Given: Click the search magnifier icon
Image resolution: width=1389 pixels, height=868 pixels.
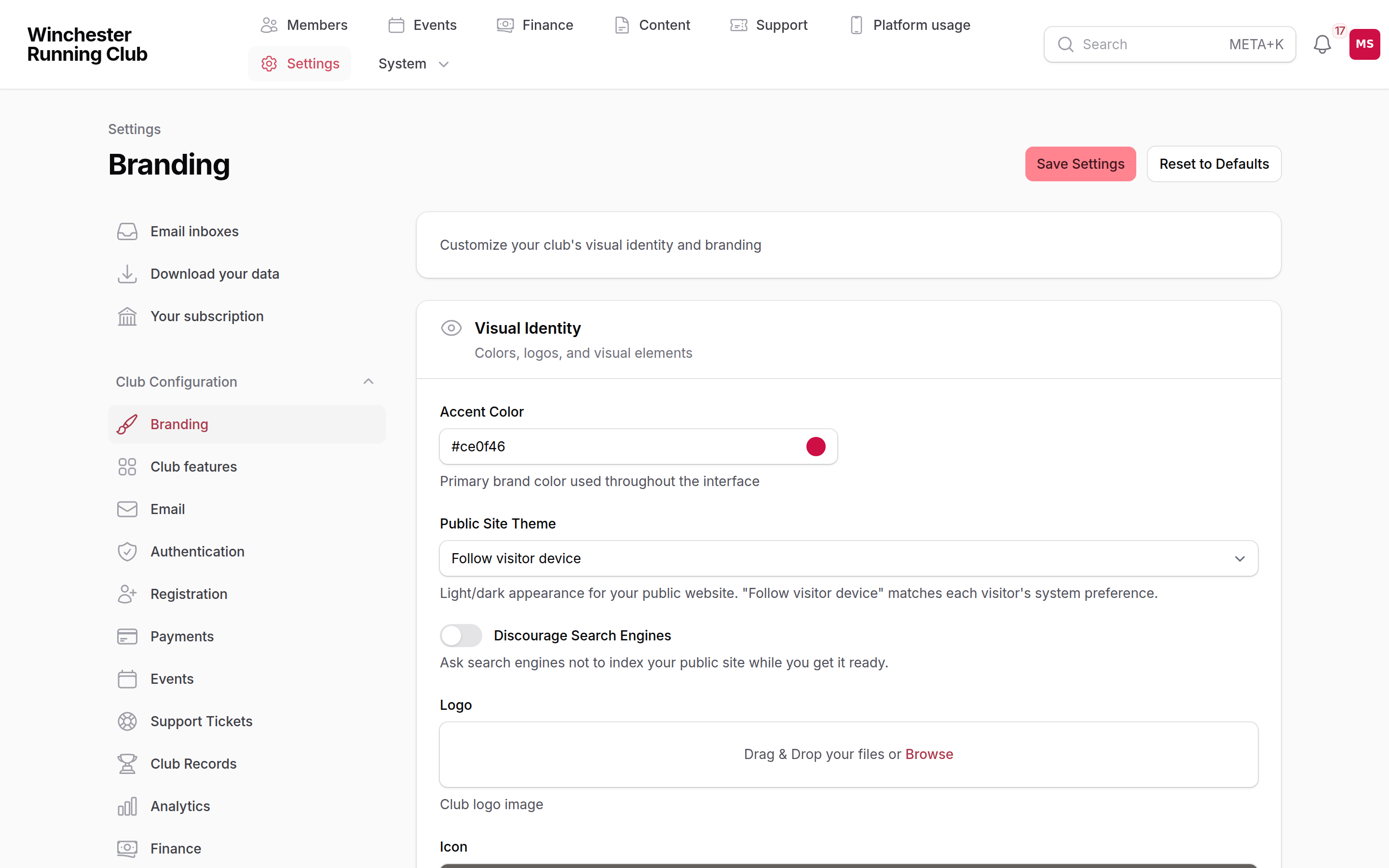Looking at the screenshot, I should coord(1065,44).
